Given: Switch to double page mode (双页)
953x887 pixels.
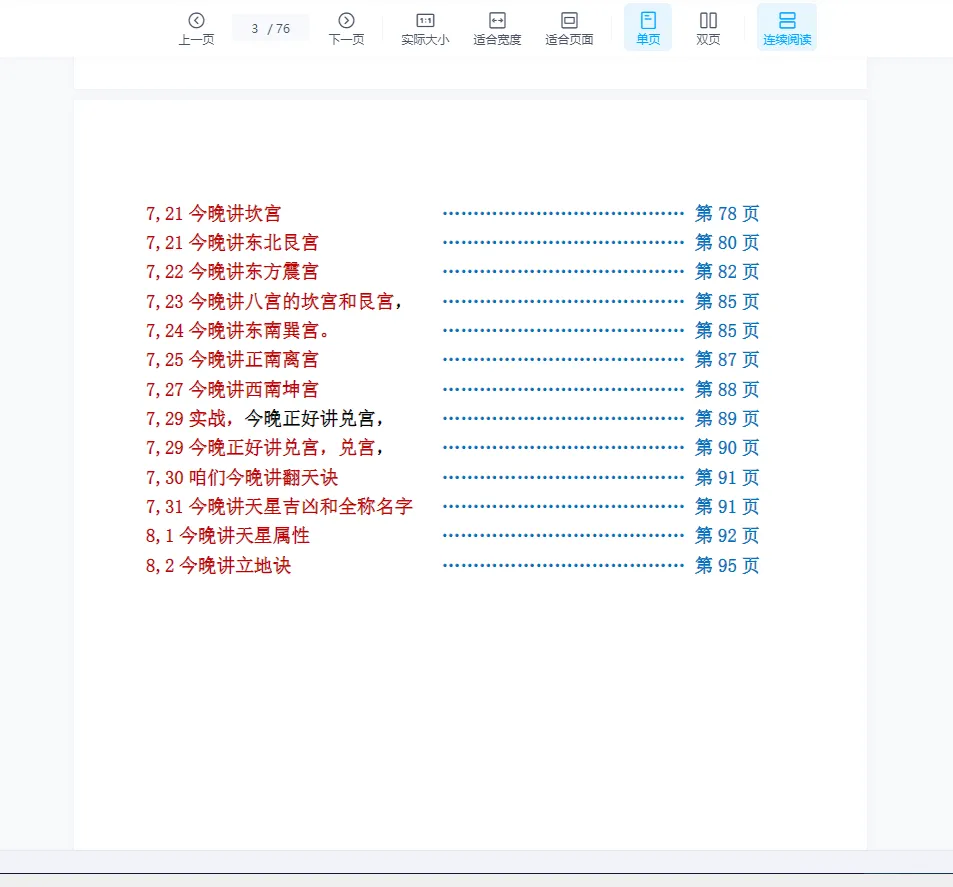Looking at the screenshot, I should click(x=708, y=29).
